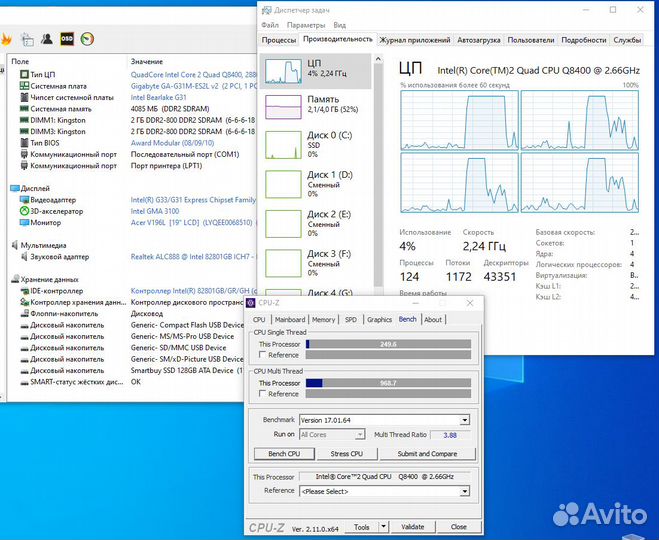Click the Tools button in CPU-Z
659x540 pixels.
361,527
